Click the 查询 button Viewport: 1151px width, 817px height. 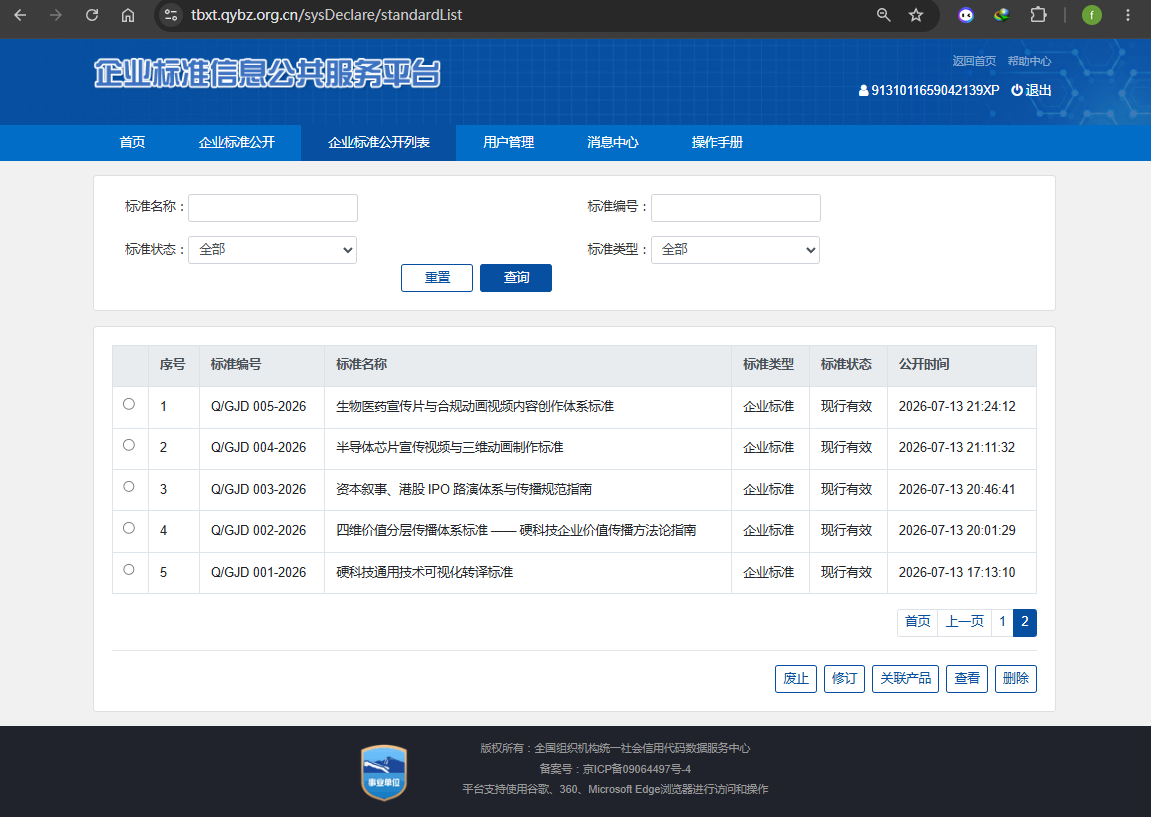516,277
